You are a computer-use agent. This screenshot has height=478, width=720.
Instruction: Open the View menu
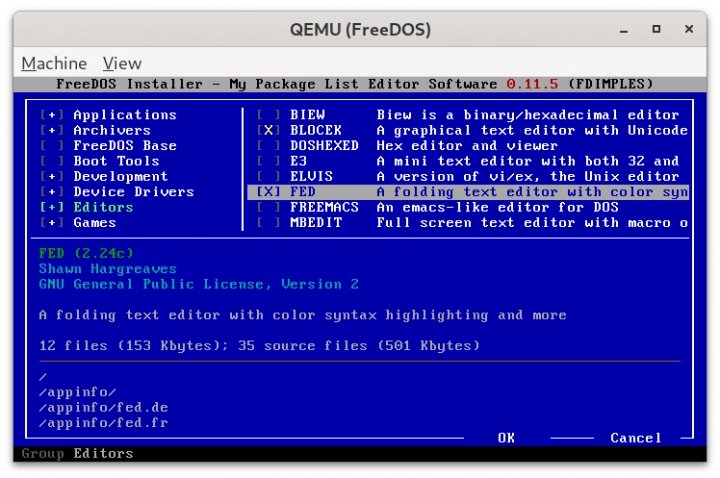coord(122,63)
